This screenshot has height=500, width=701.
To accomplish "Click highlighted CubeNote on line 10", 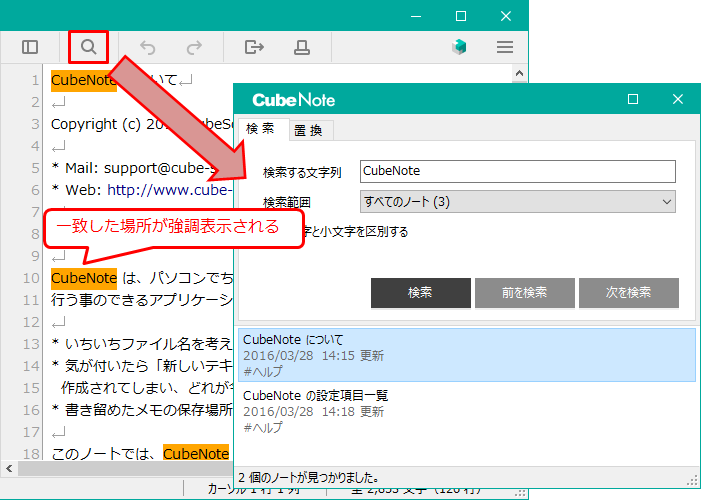I will [x=84, y=278].
